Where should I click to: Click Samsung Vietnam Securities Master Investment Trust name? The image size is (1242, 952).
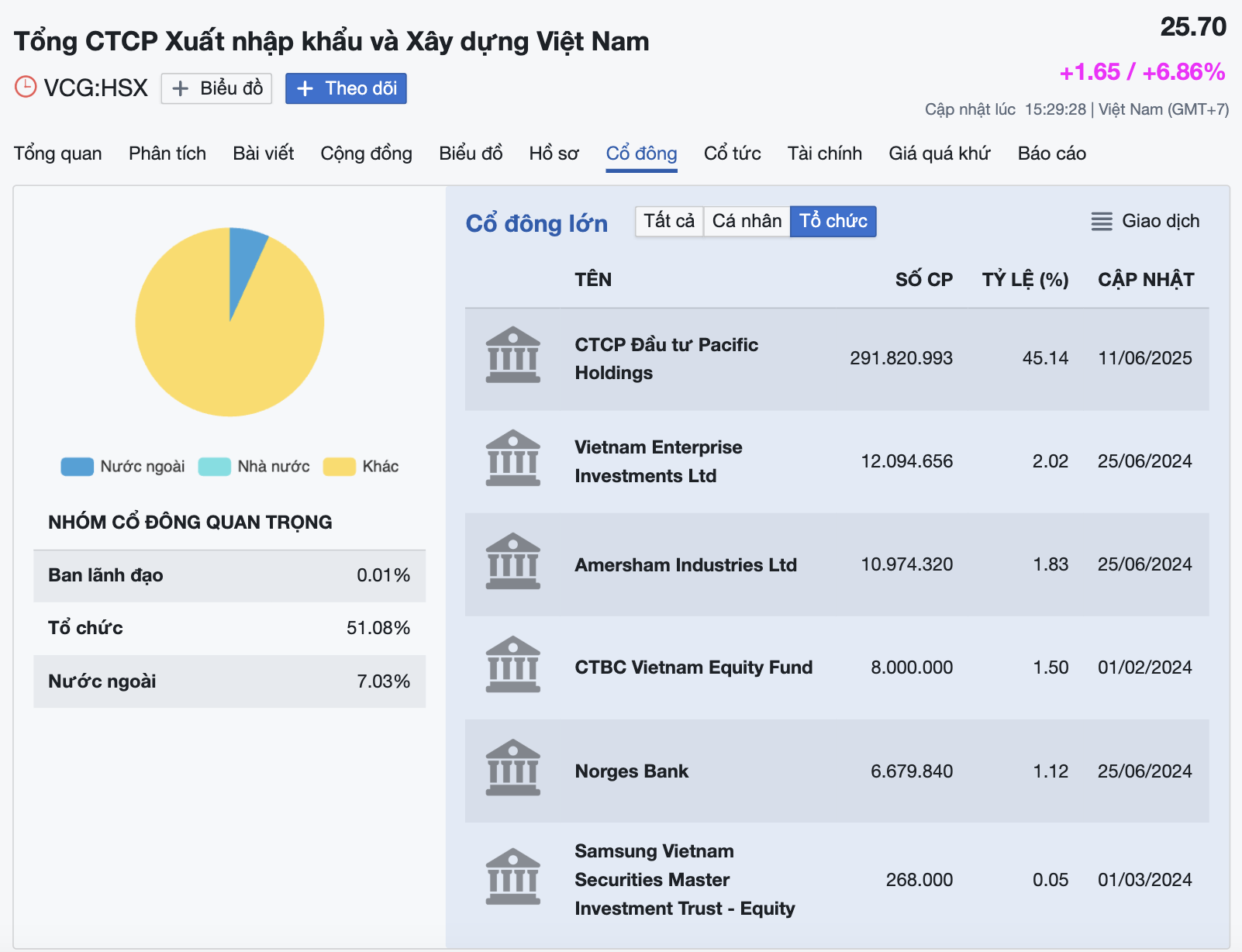(x=685, y=880)
